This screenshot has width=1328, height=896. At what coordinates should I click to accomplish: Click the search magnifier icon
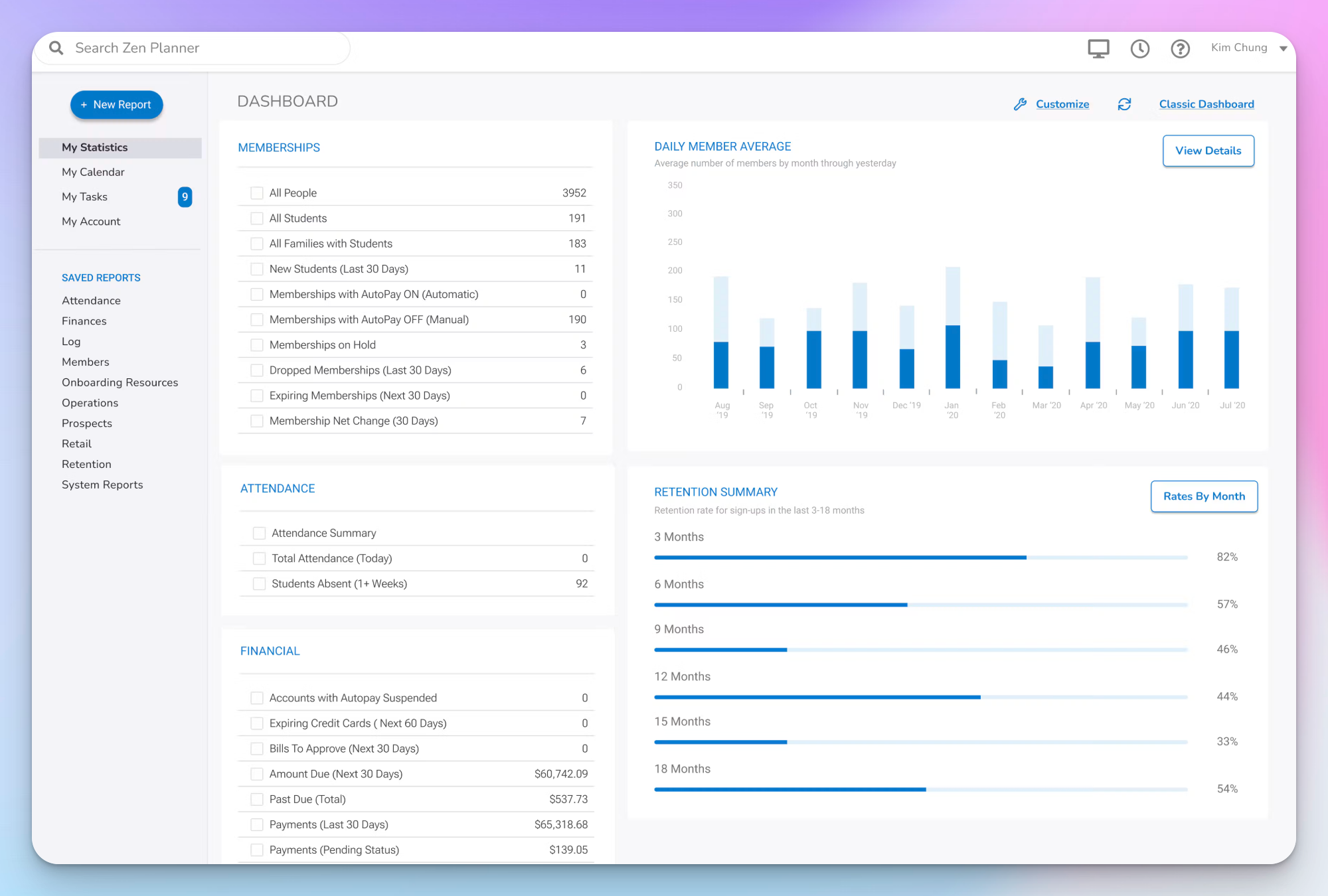pyautogui.click(x=56, y=48)
